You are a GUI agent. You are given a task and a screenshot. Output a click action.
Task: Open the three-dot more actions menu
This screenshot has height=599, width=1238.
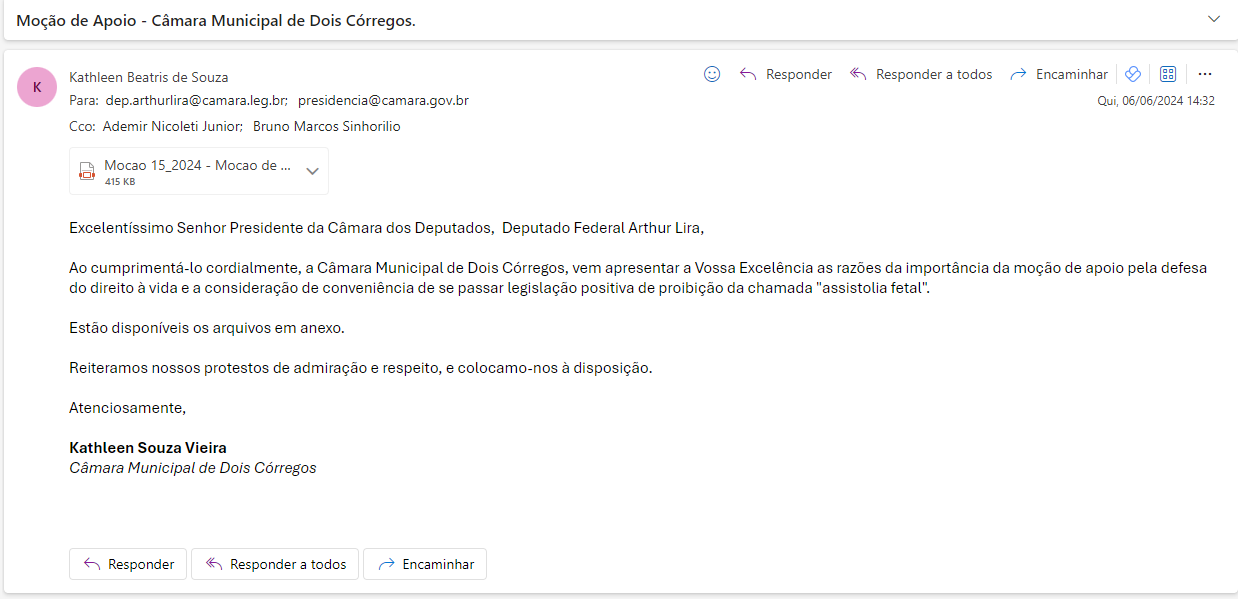(1205, 74)
